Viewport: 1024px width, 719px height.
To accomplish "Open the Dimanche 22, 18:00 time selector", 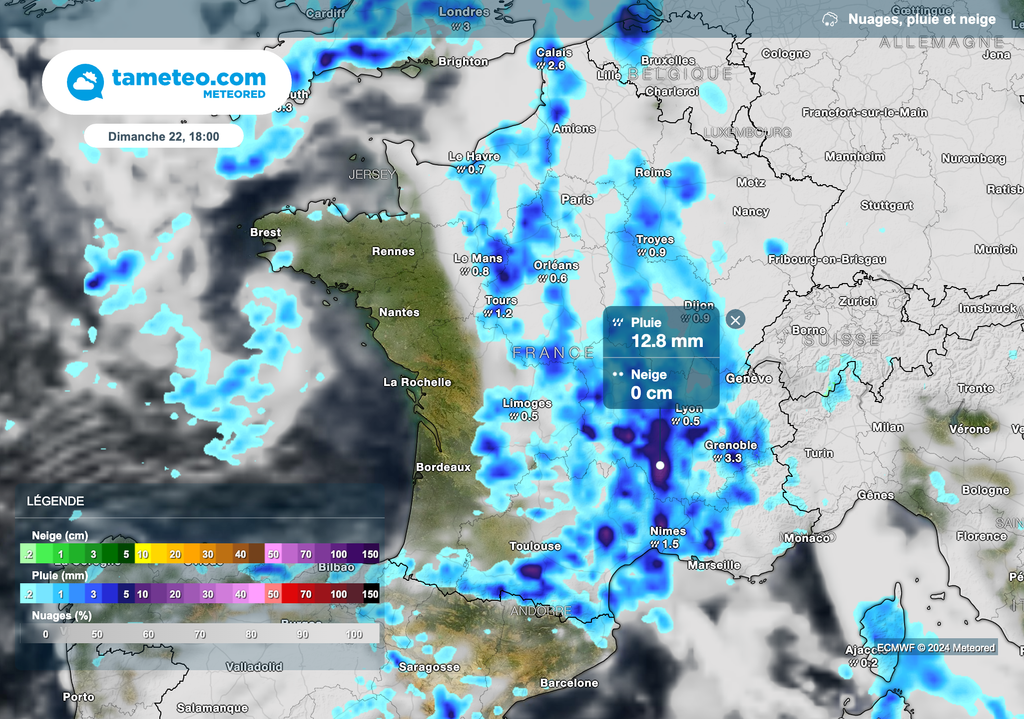I will [x=163, y=135].
